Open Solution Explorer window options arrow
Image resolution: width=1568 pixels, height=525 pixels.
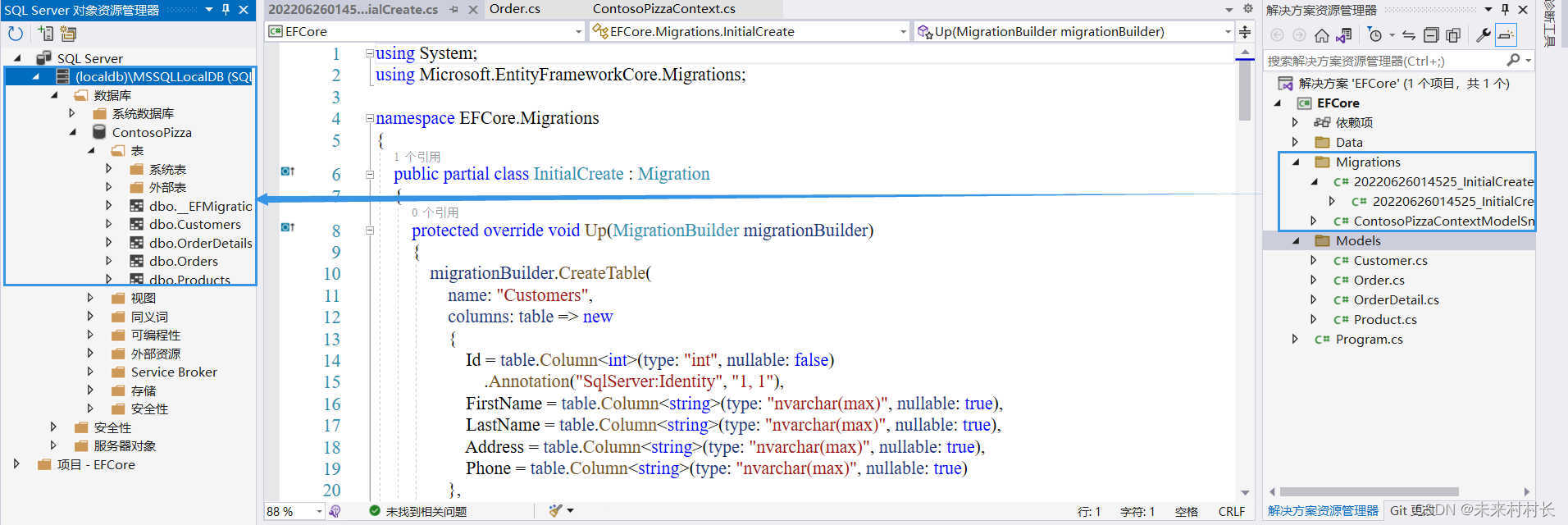[x=1488, y=10]
